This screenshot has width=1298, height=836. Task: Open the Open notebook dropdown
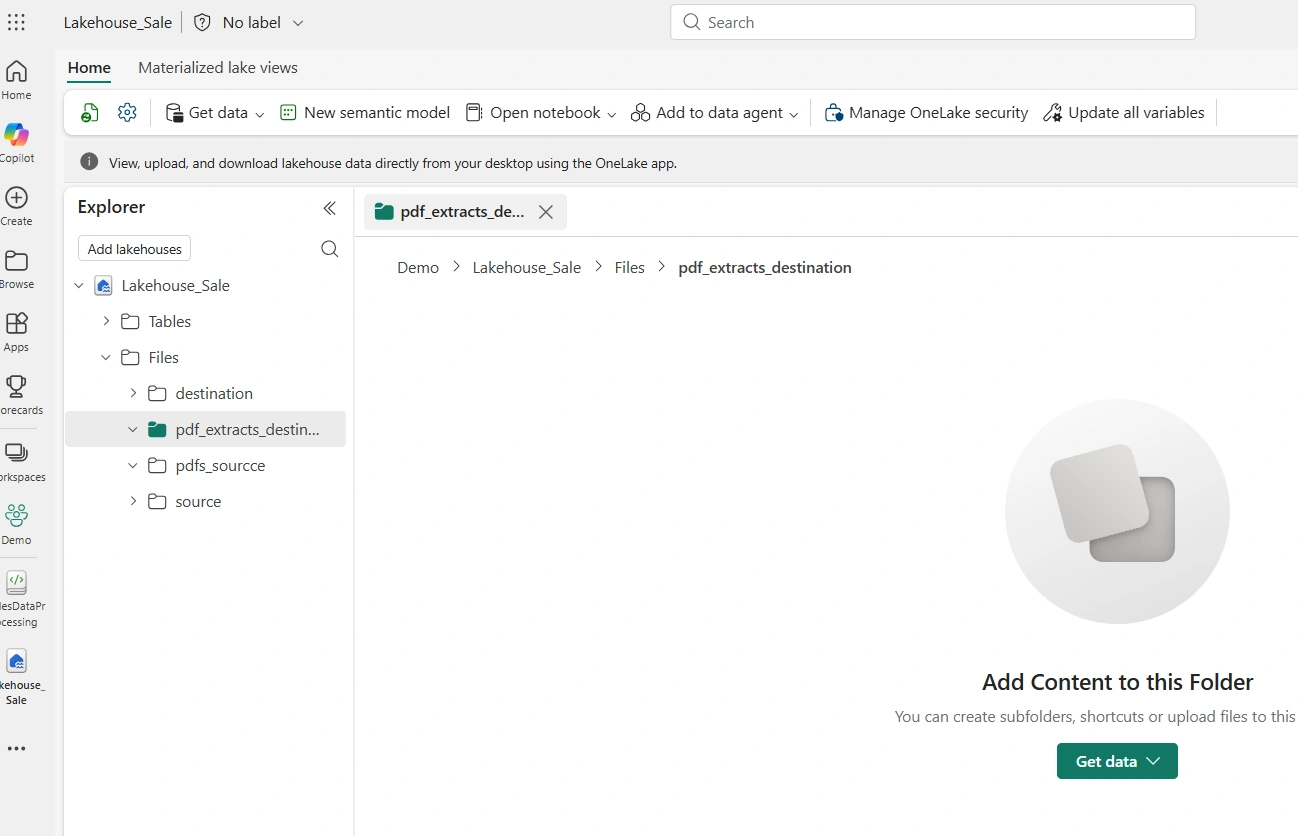coord(541,113)
